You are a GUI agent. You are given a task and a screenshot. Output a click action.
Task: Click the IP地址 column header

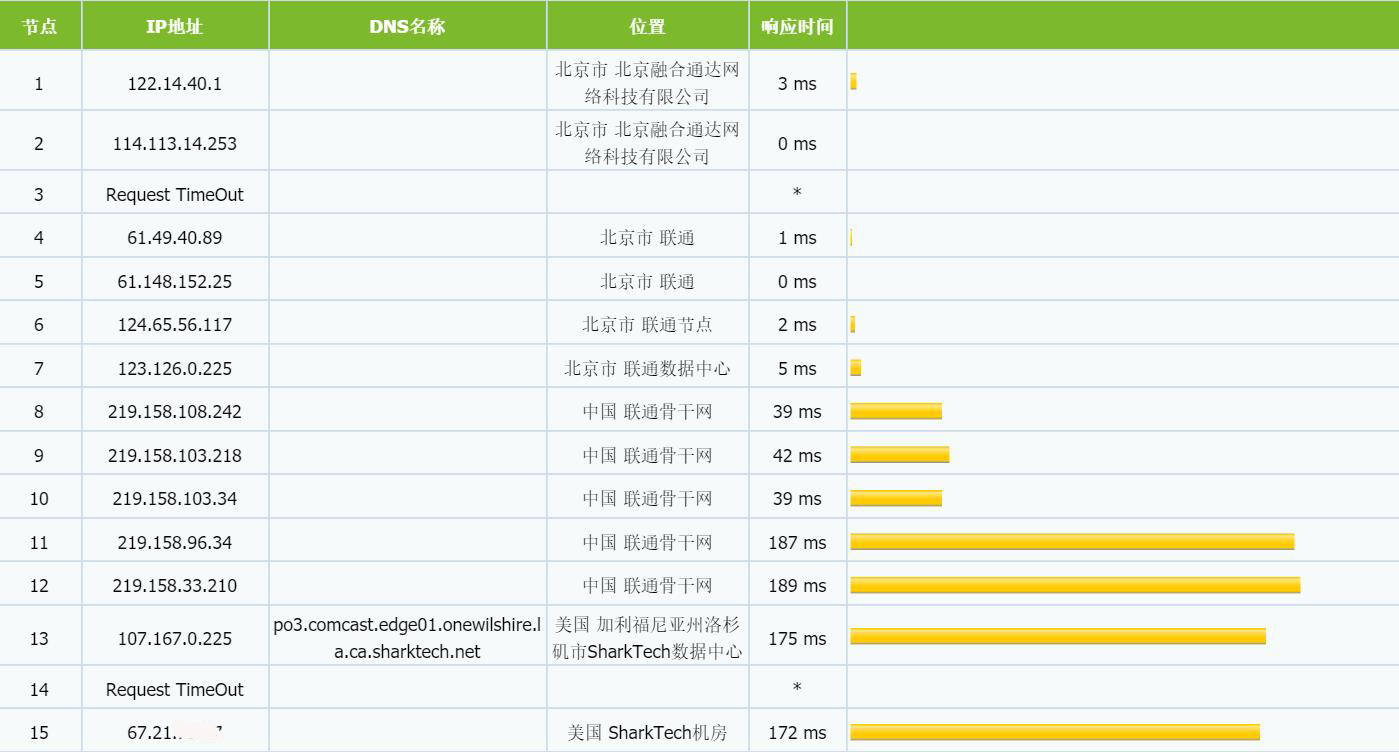175,26
